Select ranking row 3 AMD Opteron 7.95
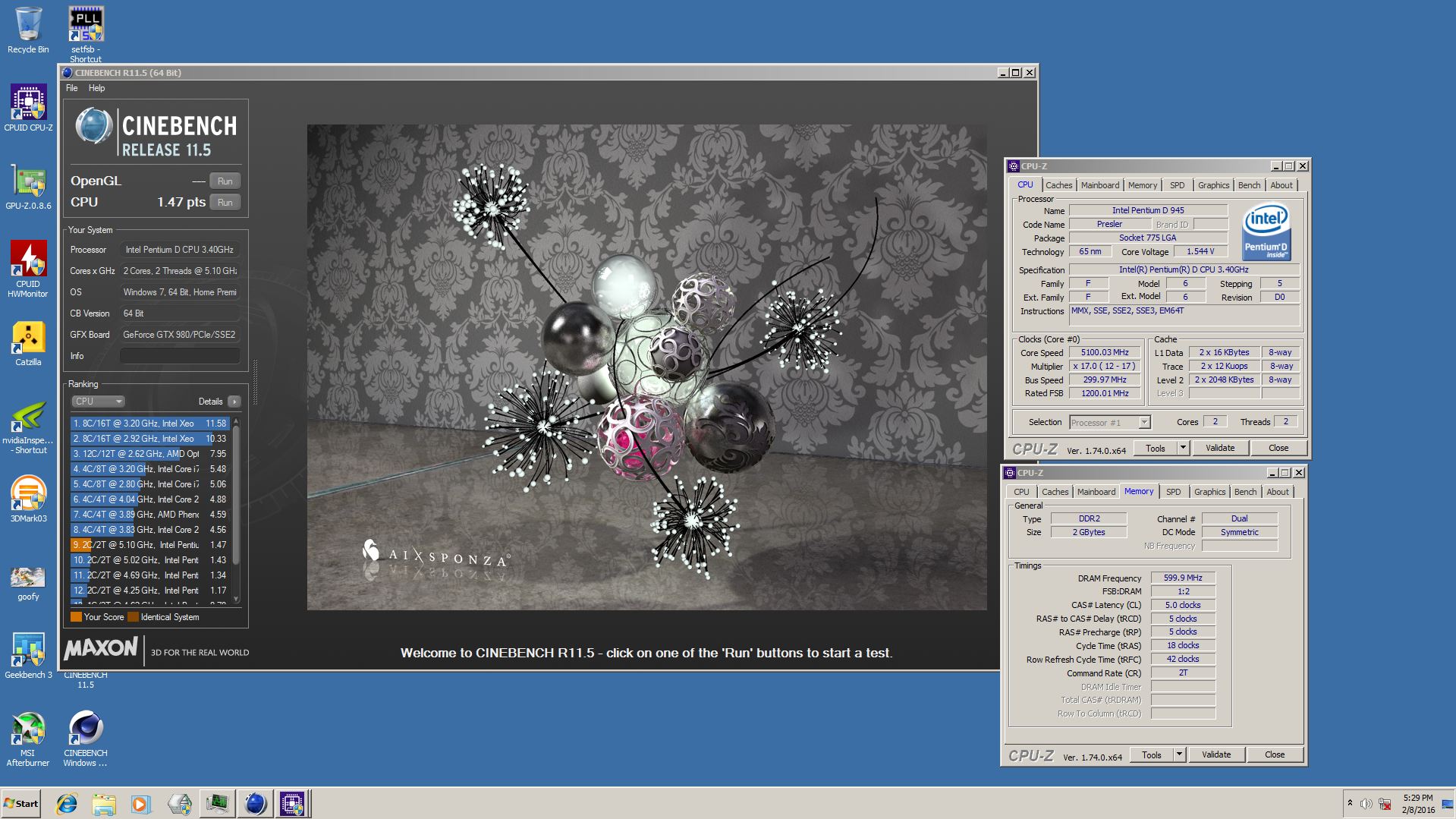1456x819 pixels. [x=149, y=454]
